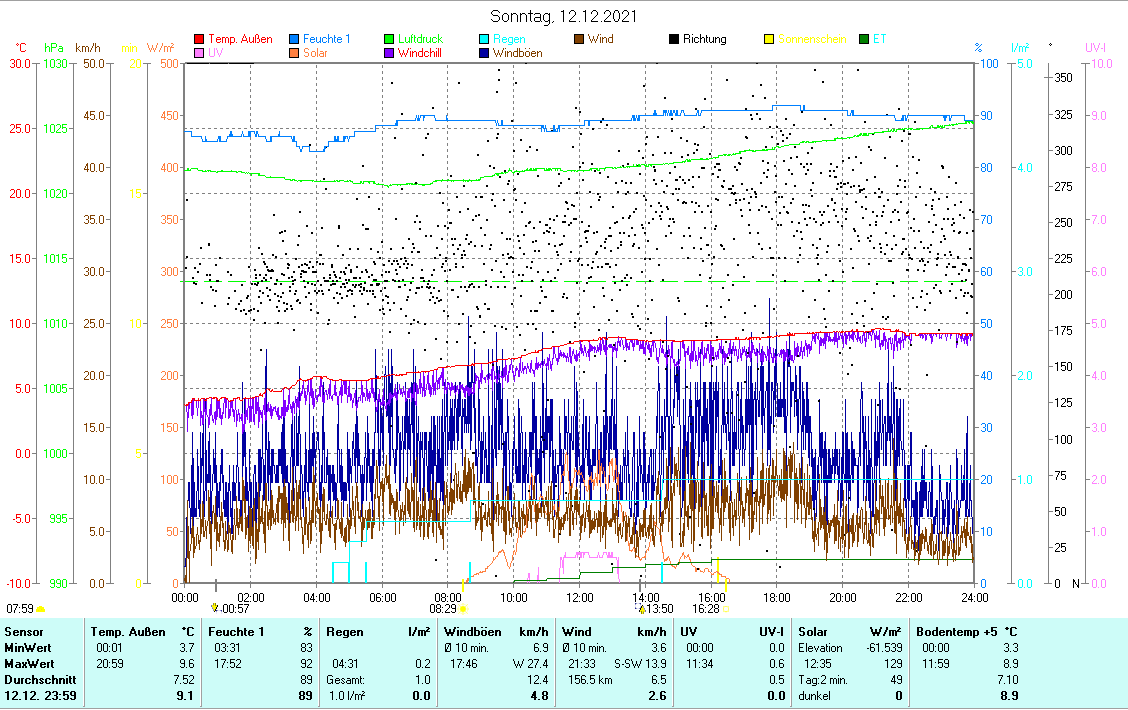
Task: Click the green Luftdruck legend square
Action: (x=389, y=40)
